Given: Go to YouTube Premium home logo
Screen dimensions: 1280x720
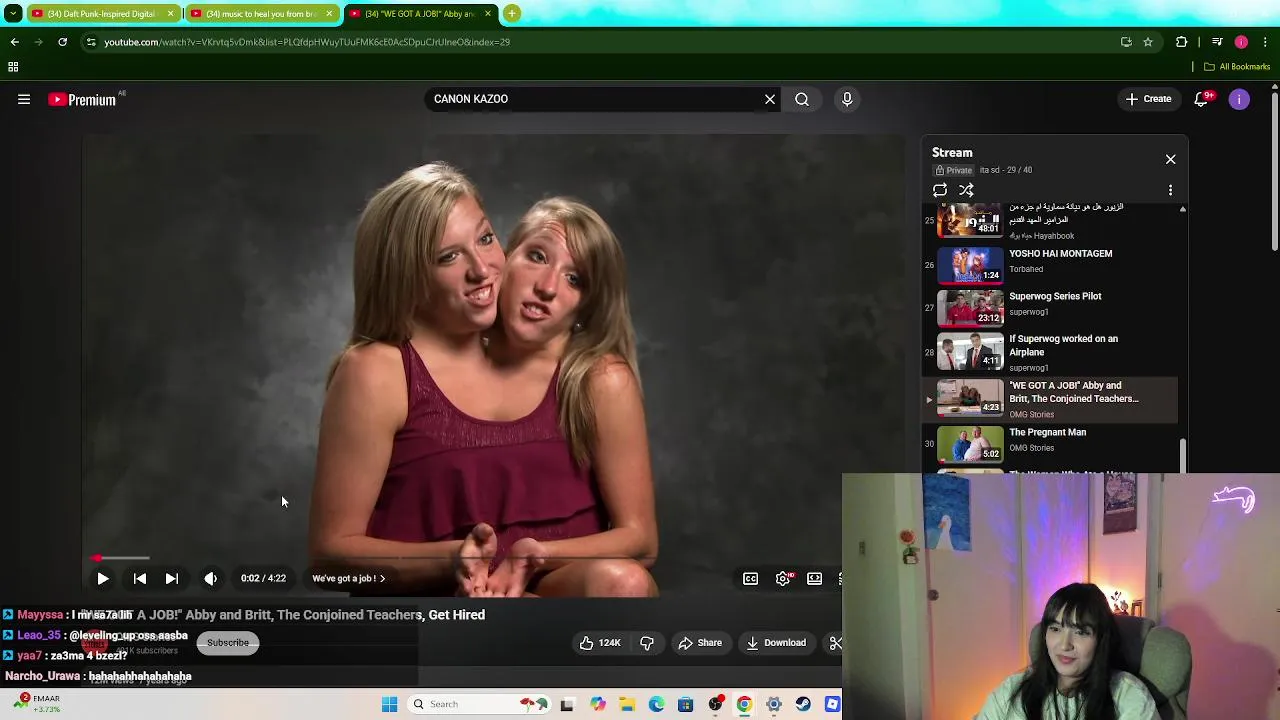Looking at the screenshot, I should [x=82, y=99].
